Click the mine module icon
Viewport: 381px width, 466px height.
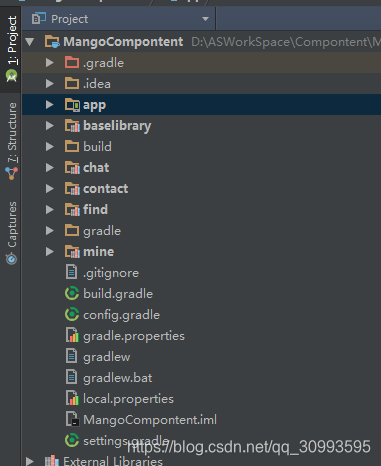[72, 252]
